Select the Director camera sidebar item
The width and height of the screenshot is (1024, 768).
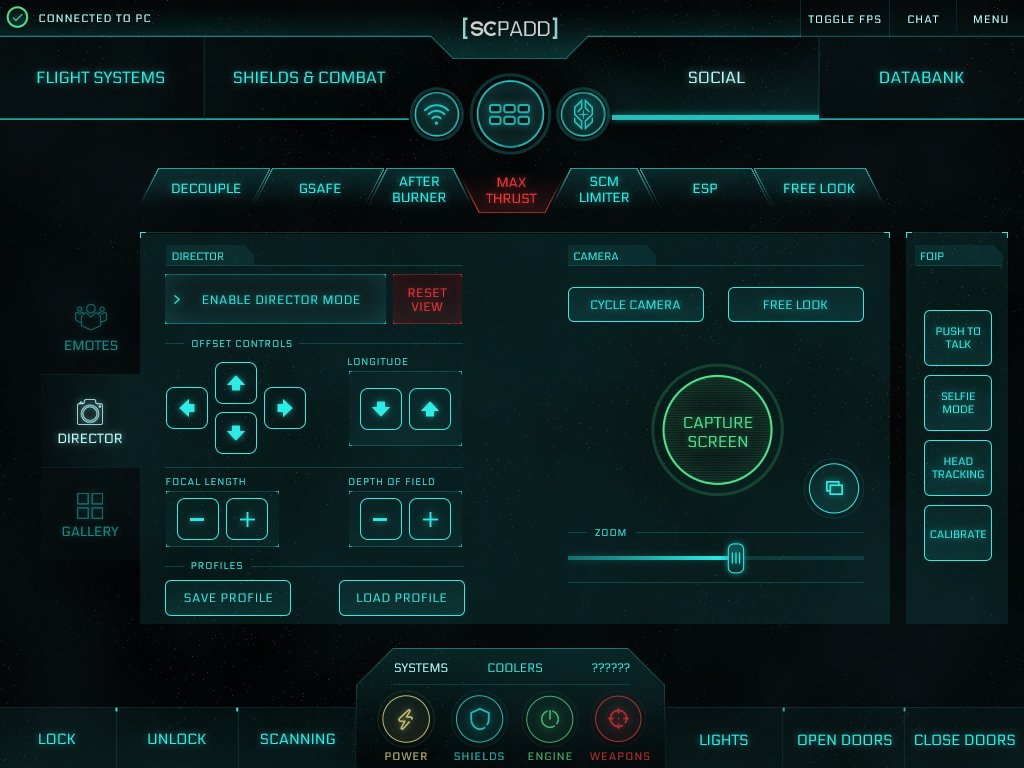pyautogui.click(x=90, y=421)
